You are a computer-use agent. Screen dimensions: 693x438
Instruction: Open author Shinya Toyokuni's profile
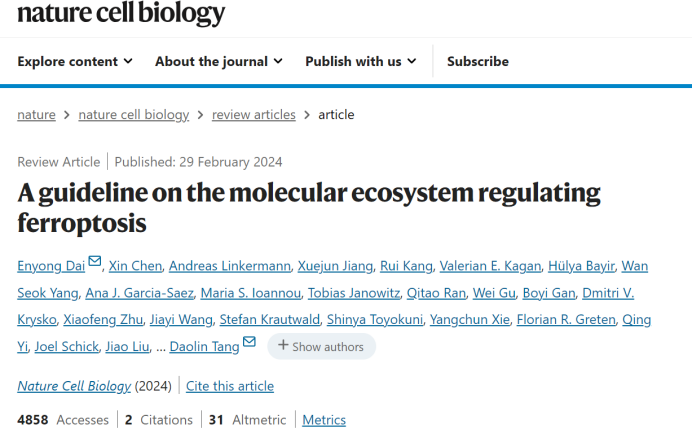375,320
